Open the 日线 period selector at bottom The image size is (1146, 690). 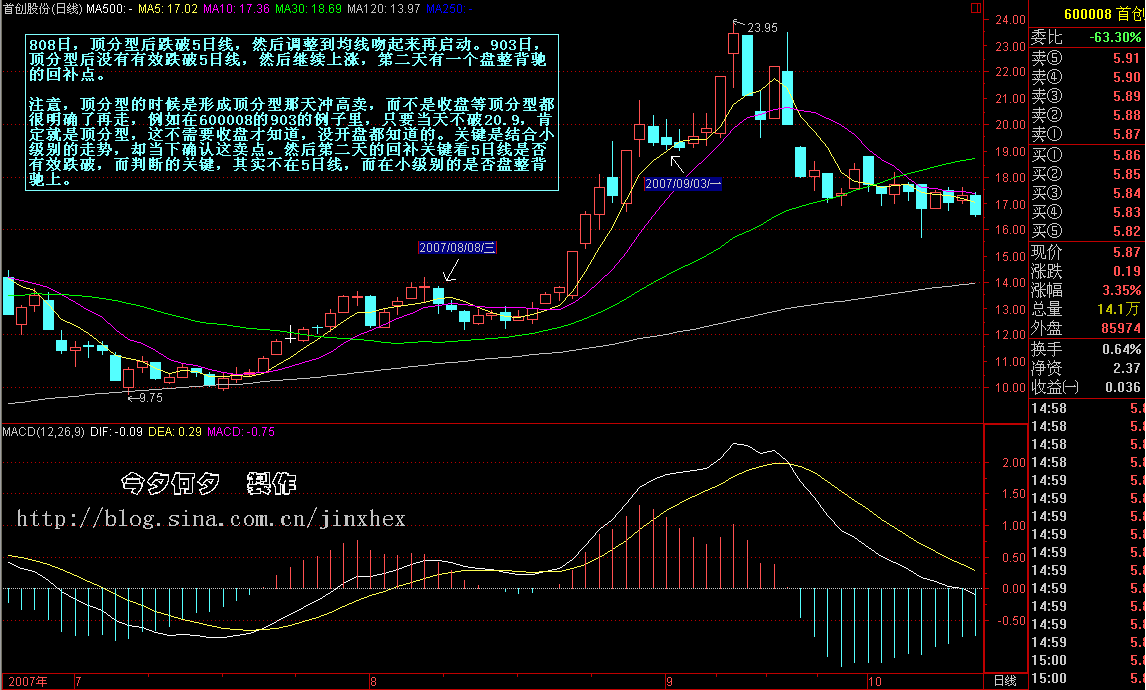[1004, 681]
